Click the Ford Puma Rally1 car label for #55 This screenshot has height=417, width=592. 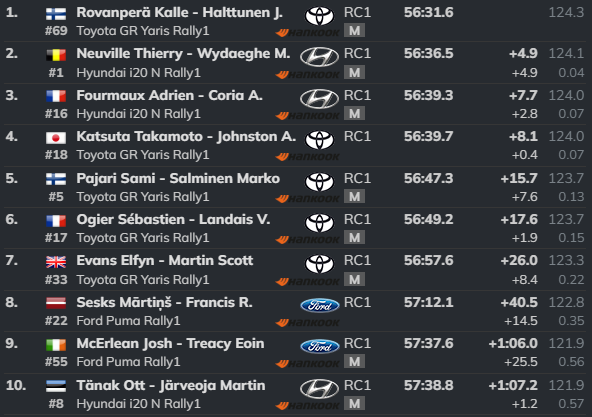[128, 362]
